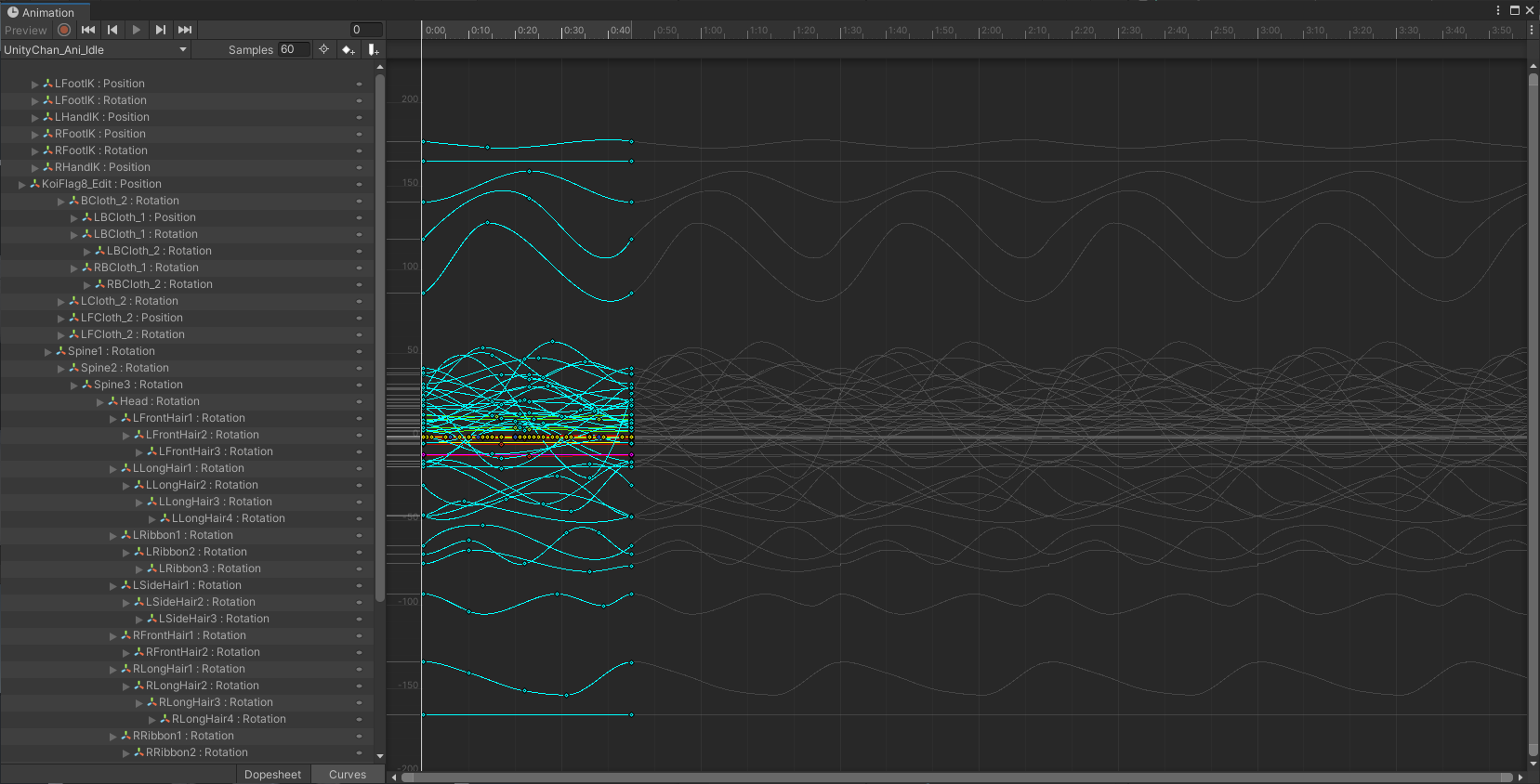Image resolution: width=1540 pixels, height=784 pixels.
Task: Add animation event icon
Action: click(x=373, y=49)
